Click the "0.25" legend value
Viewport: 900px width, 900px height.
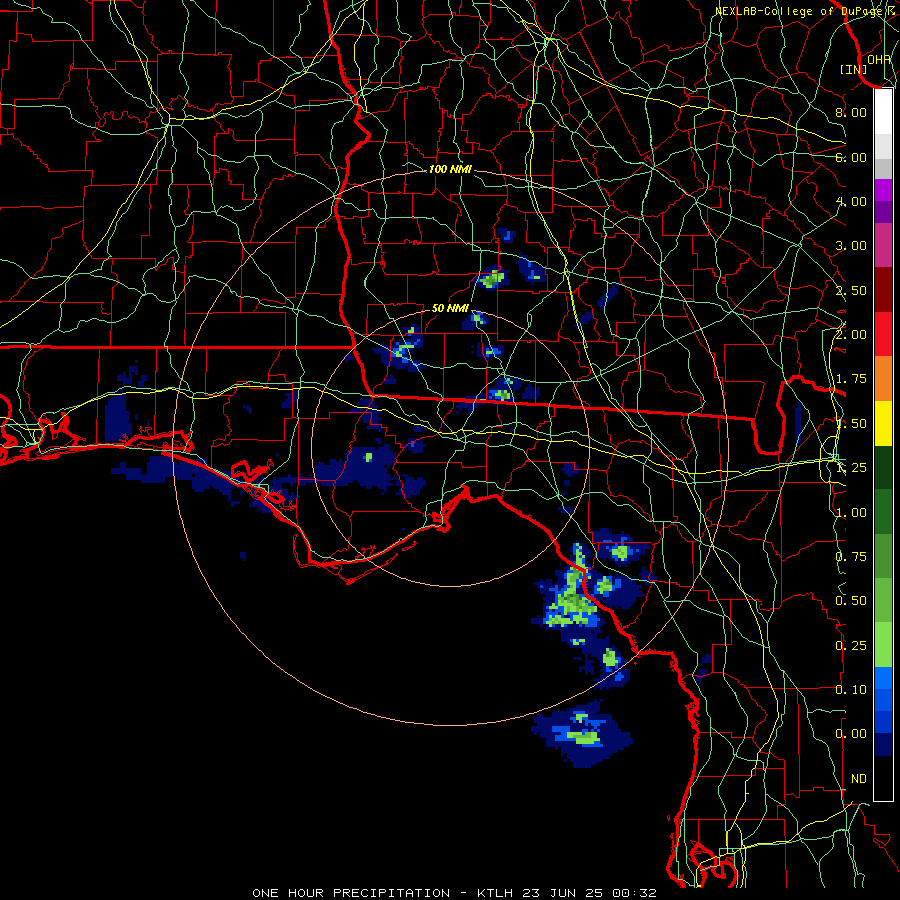coord(851,646)
